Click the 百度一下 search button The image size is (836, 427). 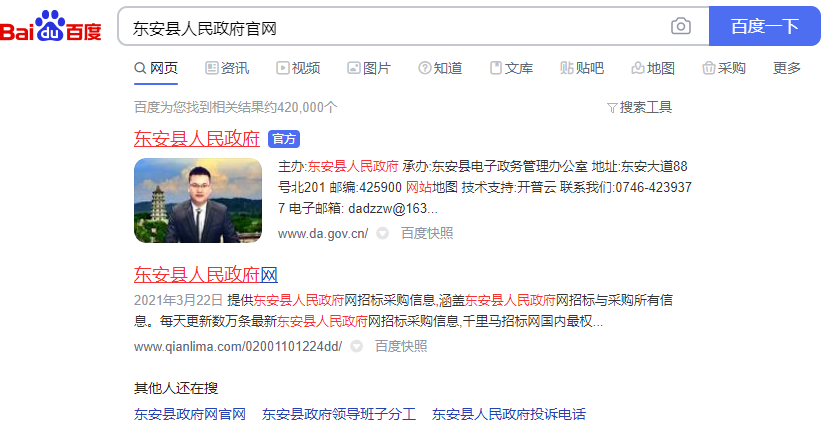[765, 26]
